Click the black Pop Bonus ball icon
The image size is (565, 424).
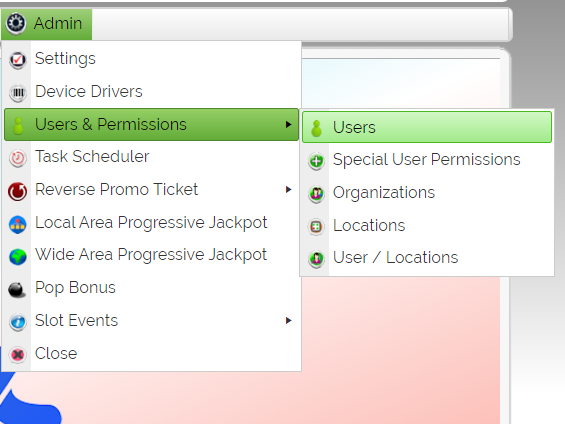pos(17,289)
